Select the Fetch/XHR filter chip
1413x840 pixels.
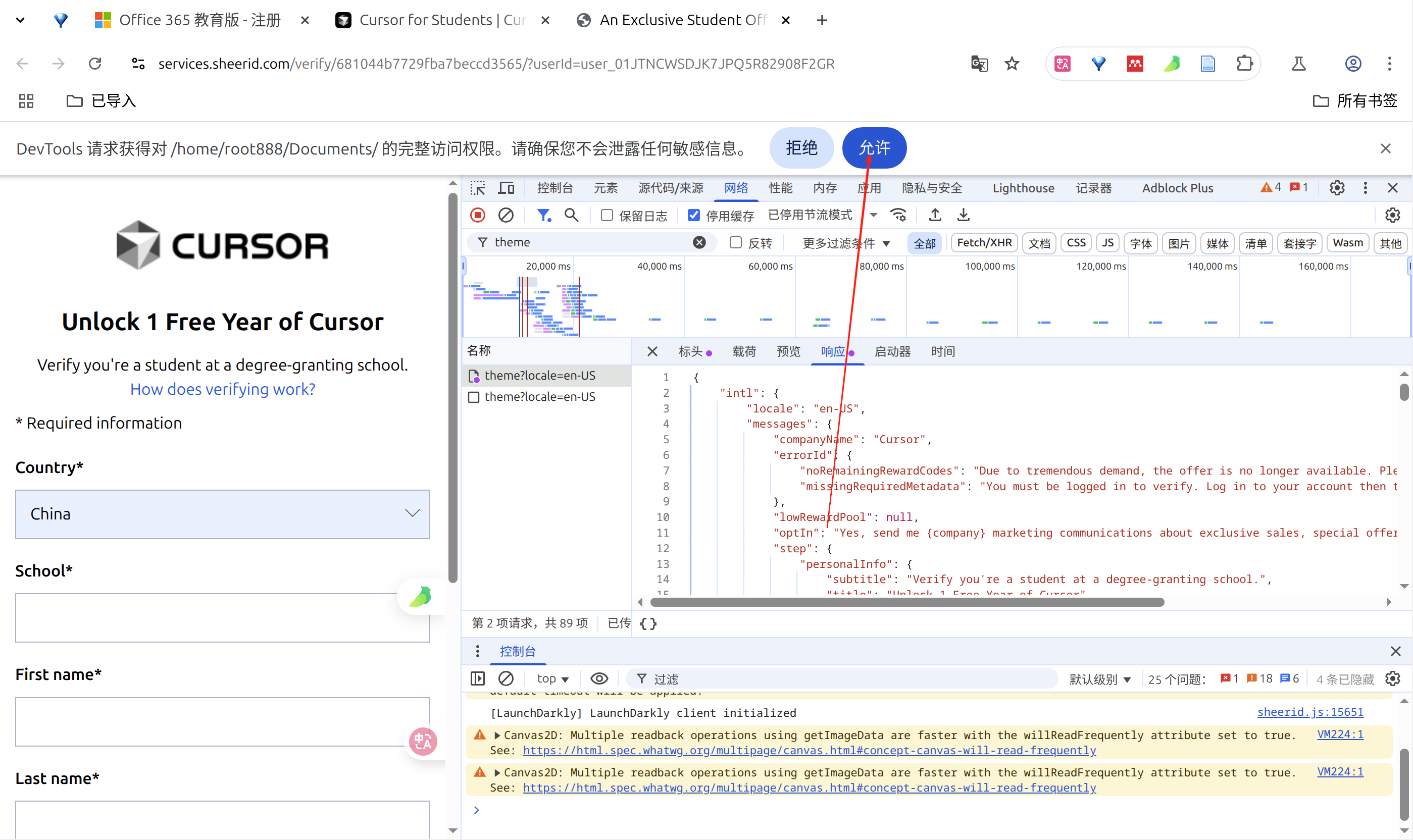[x=984, y=243]
